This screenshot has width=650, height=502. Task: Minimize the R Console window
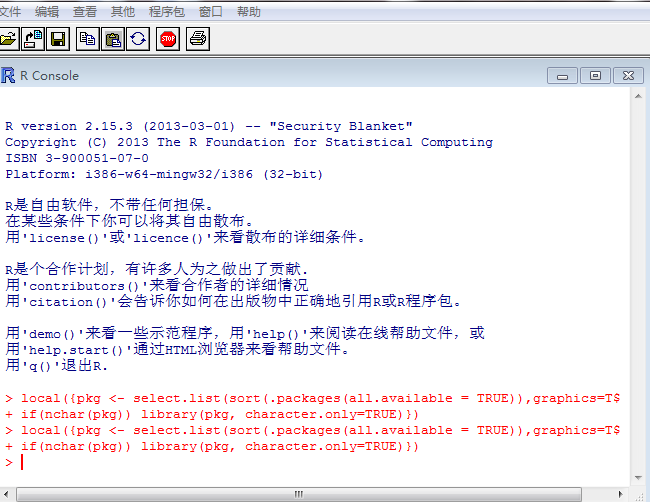pyautogui.click(x=562, y=76)
